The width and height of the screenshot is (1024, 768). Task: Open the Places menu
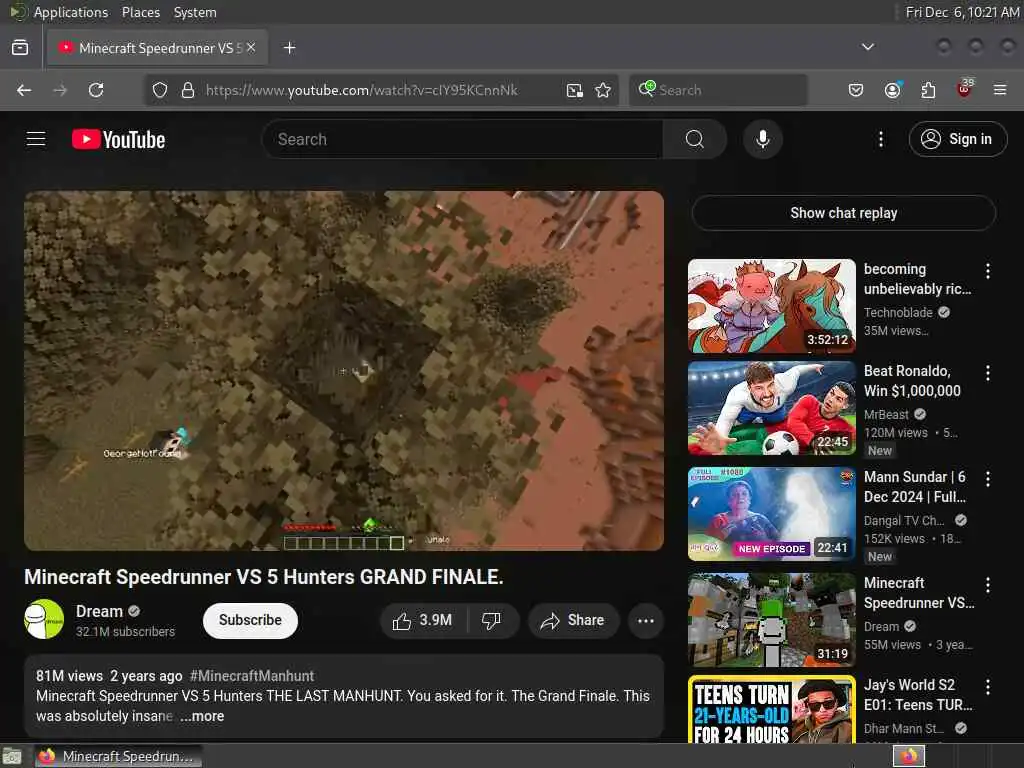click(141, 12)
